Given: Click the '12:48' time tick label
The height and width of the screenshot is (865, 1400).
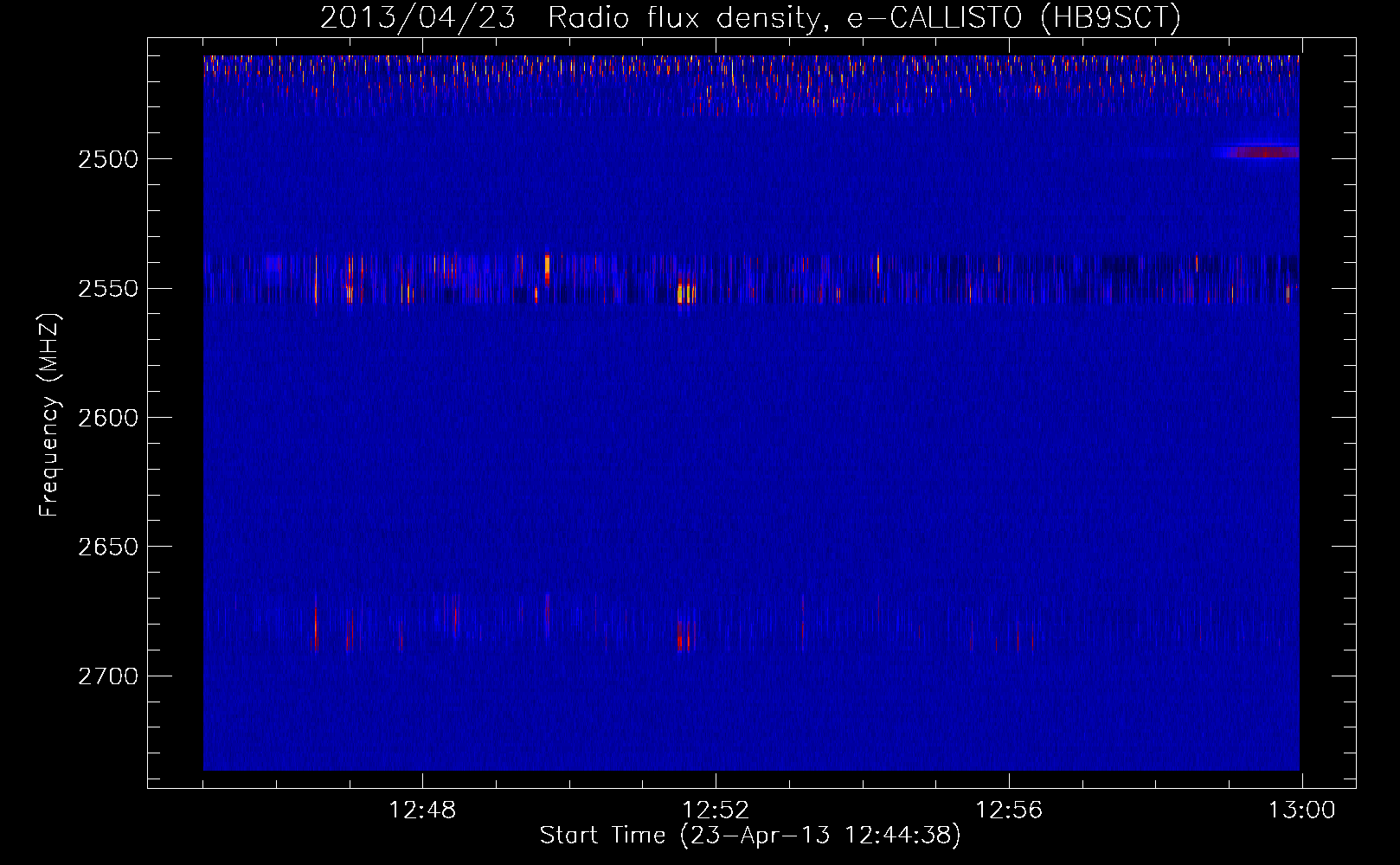Looking at the screenshot, I should coord(422,811).
